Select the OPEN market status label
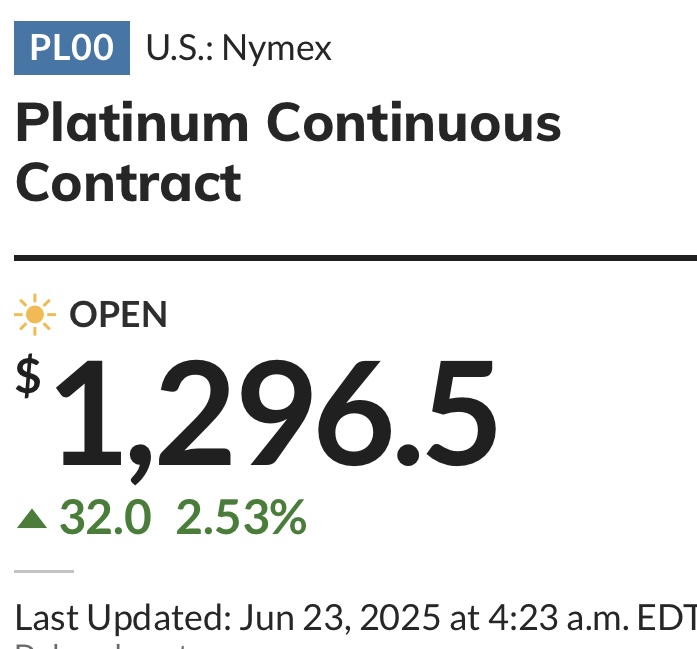The width and height of the screenshot is (697, 649). click(118, 315)
